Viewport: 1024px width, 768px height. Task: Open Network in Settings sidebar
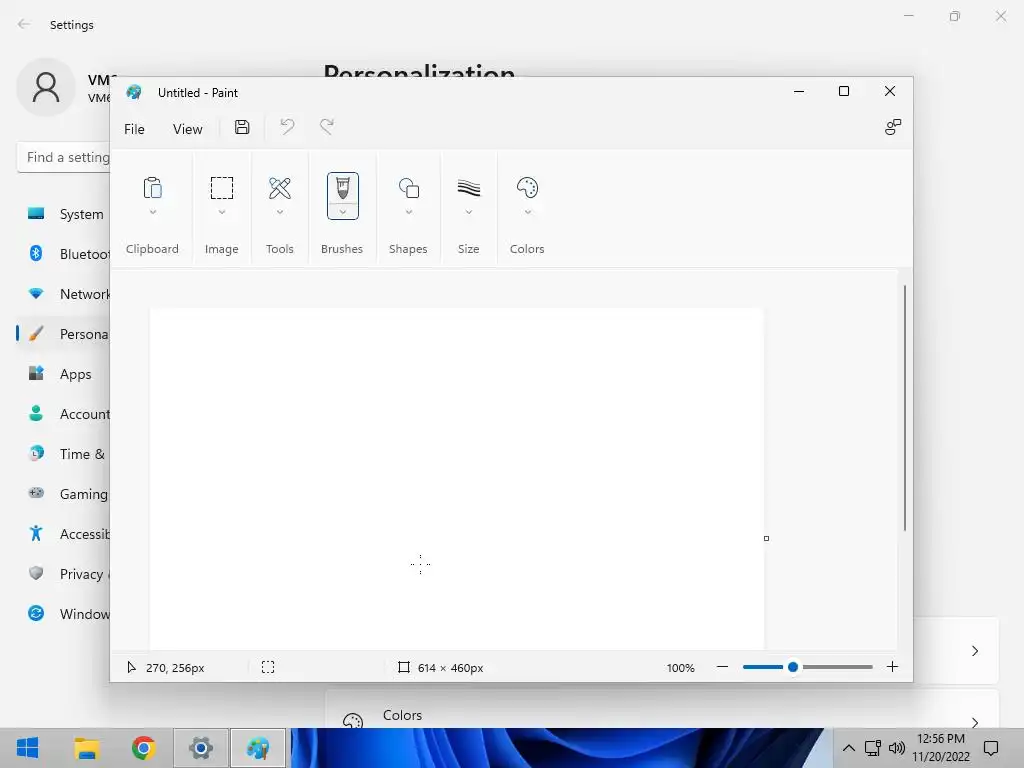(65, 294)
